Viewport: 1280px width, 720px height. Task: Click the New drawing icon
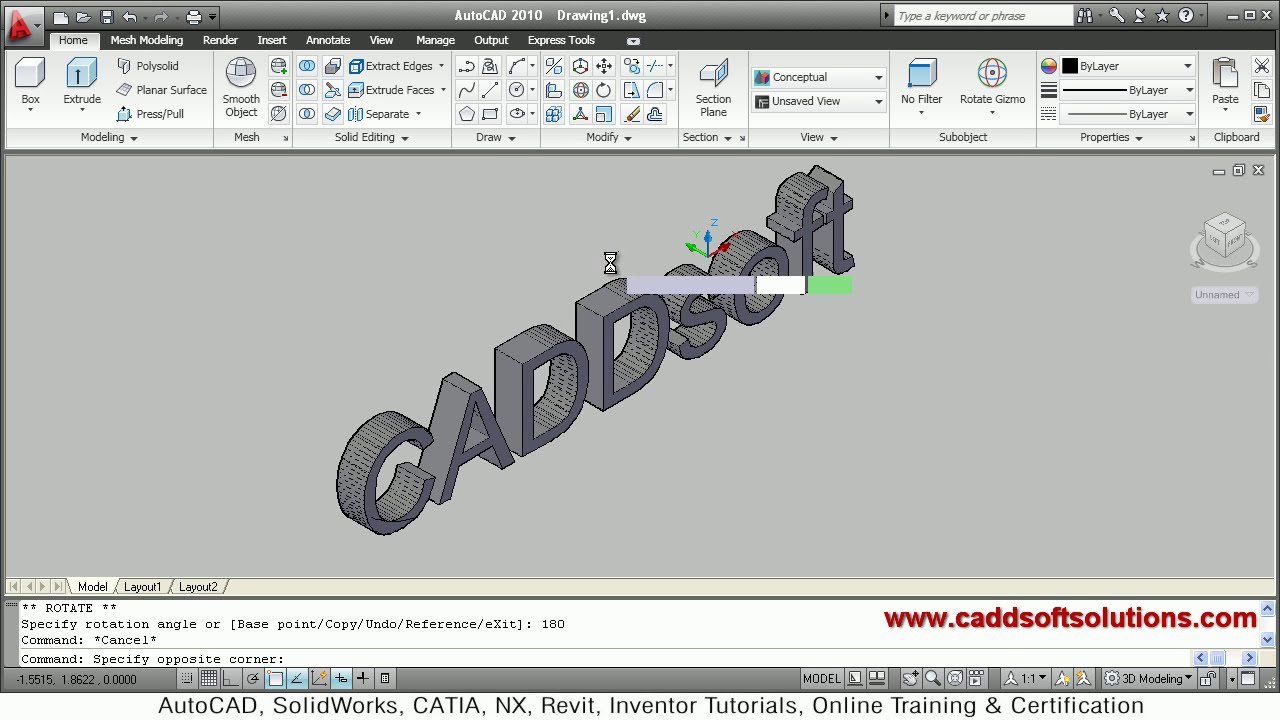tap(61, 17)
